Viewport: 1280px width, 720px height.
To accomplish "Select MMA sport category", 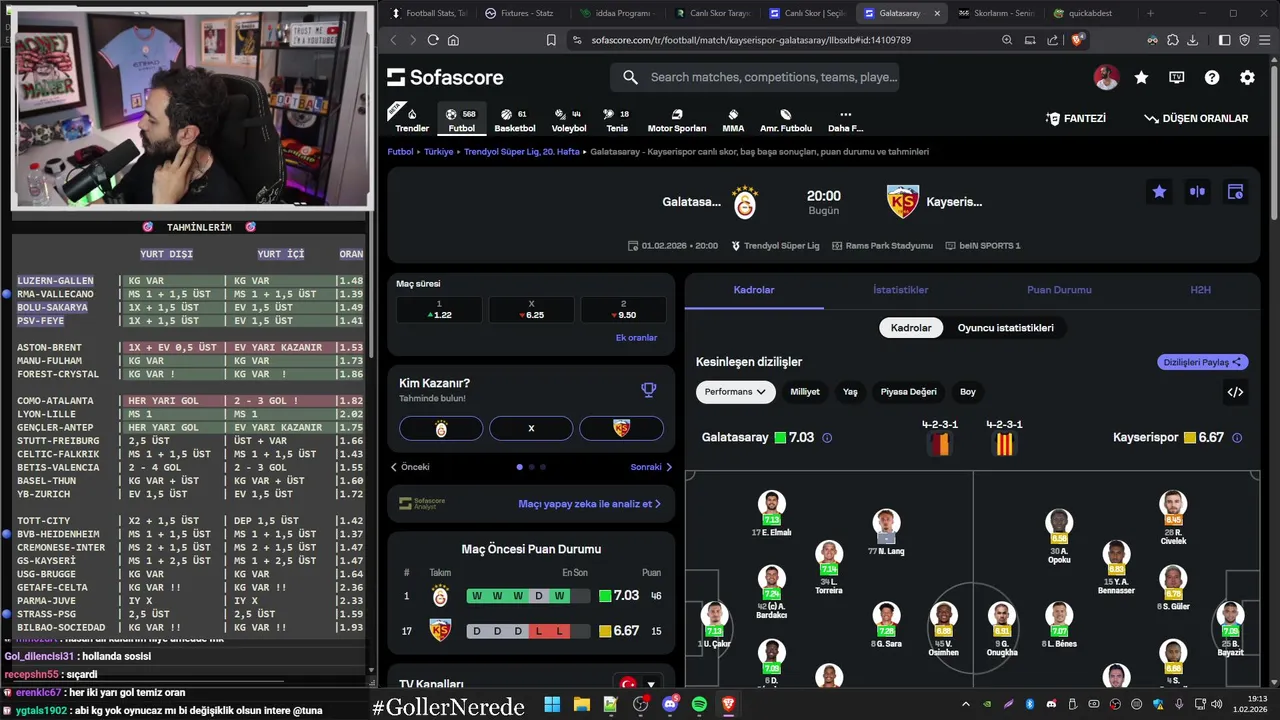I will click(733, 120).
